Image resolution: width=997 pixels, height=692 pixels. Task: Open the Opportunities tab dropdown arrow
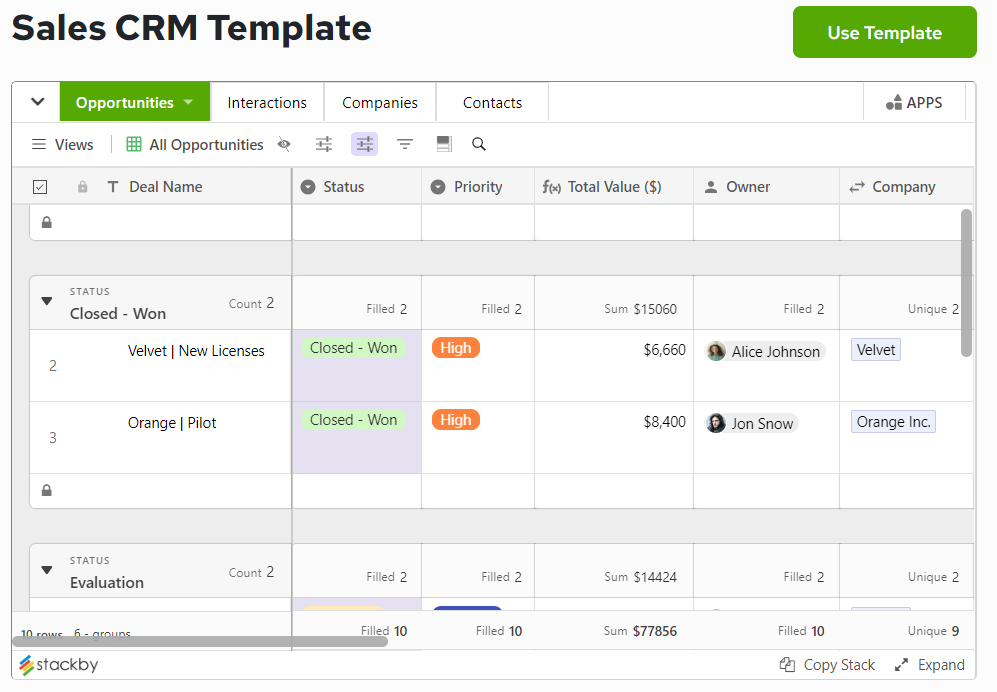click(x=188, y=102)
